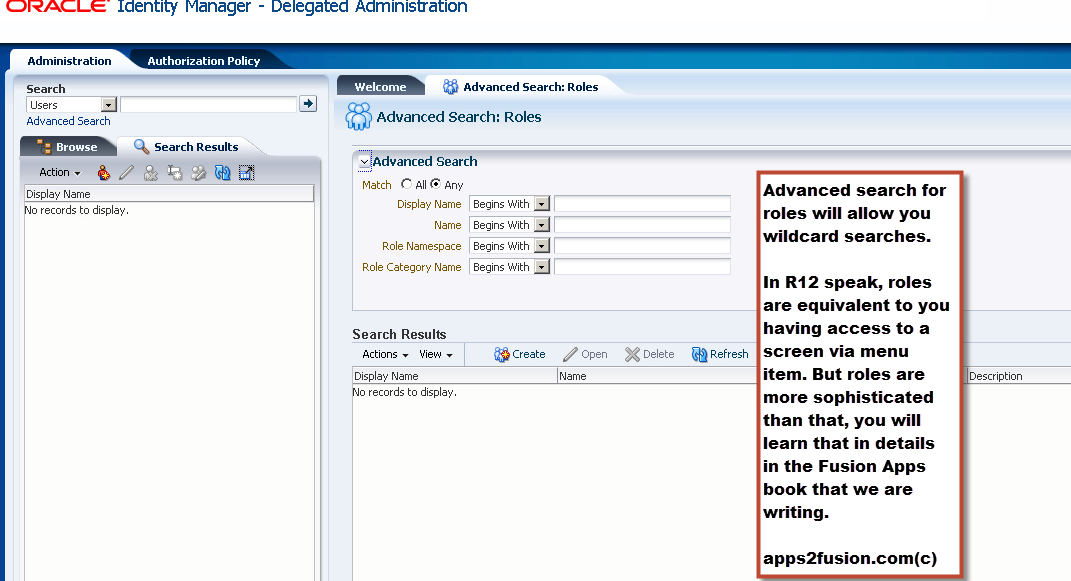Viewport: 1071px width, 581px height.
Task: Click the search go arrow button
Action: tap(308, 104)
